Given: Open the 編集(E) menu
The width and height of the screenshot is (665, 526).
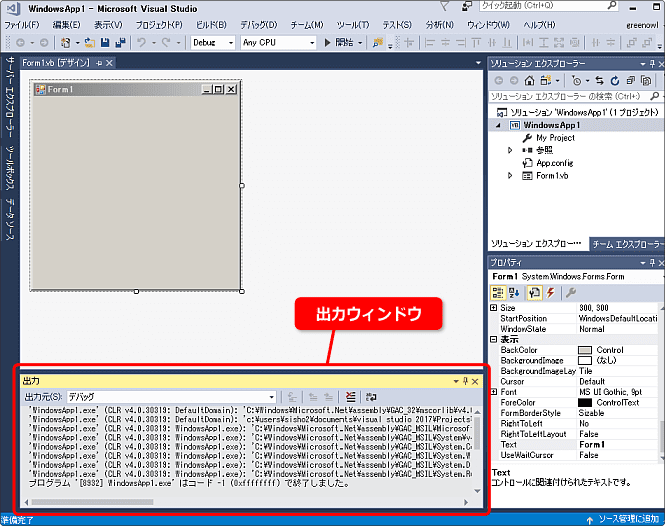Looking at the screenshot, I should coord(67,25).
